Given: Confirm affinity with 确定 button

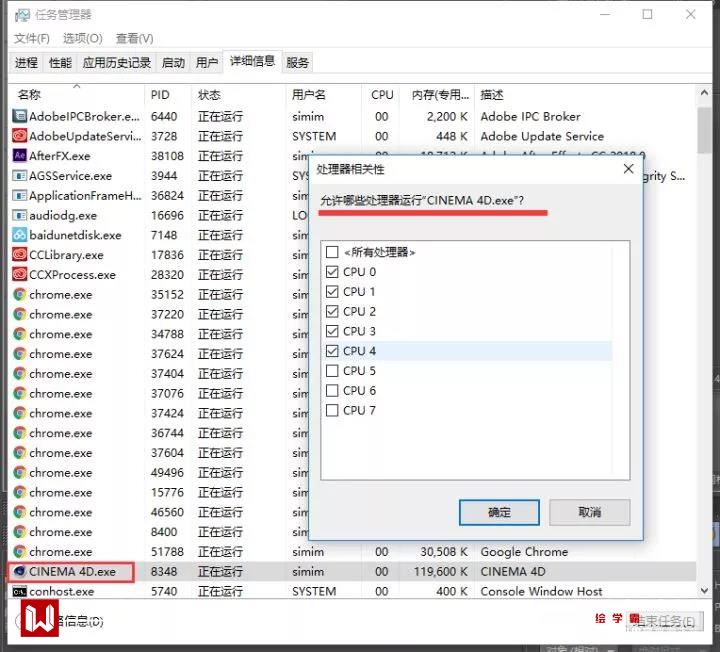Looking at the screenshot, I should click(499, 512).
